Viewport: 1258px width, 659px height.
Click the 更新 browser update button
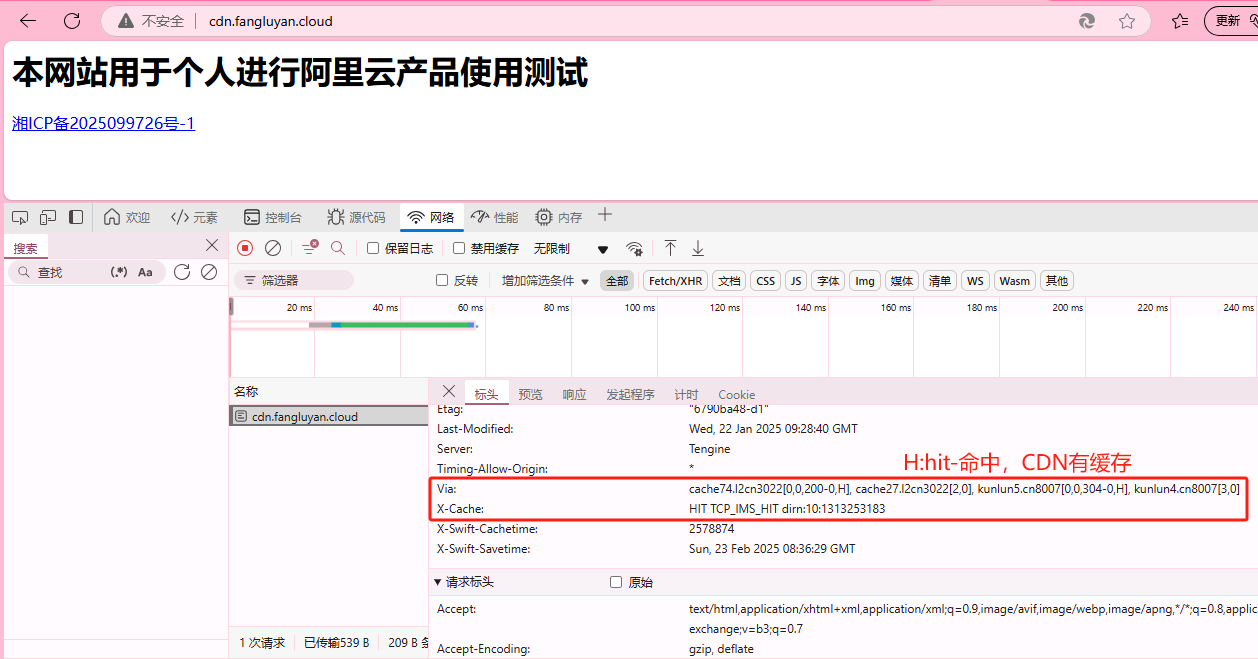[x=1232, y=21]
